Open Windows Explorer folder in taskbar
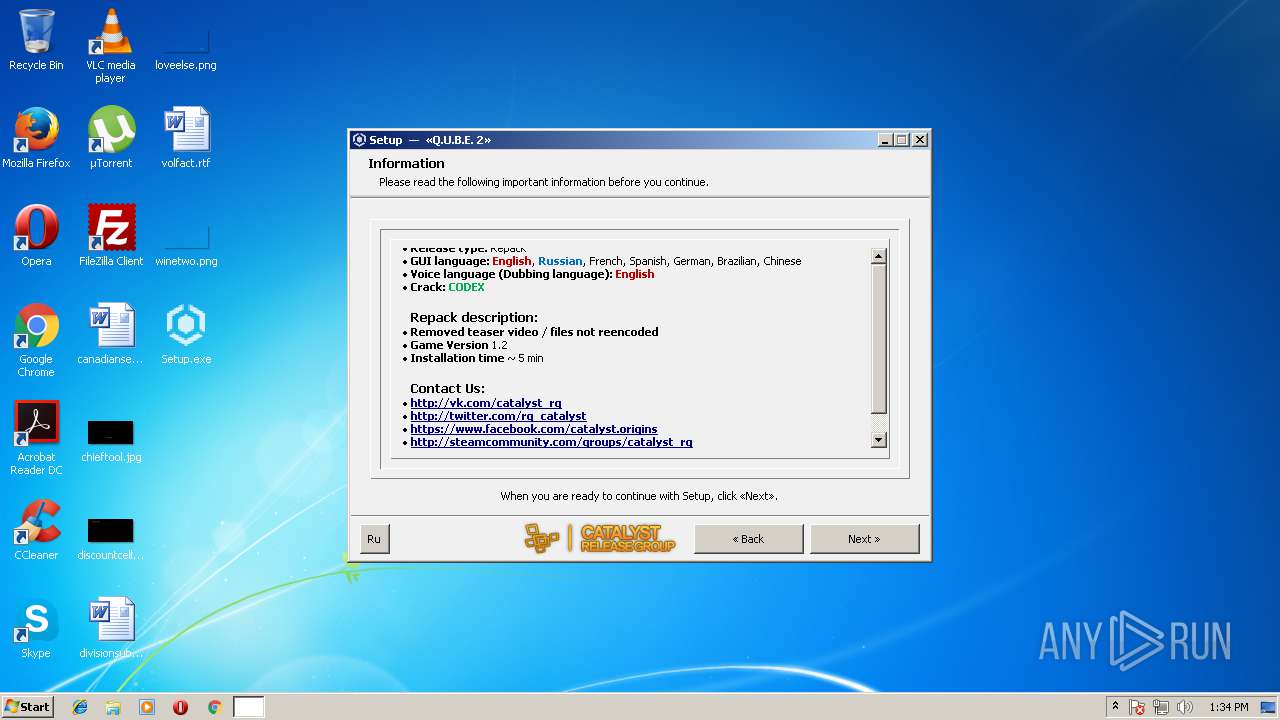 (x=113, y=707)
